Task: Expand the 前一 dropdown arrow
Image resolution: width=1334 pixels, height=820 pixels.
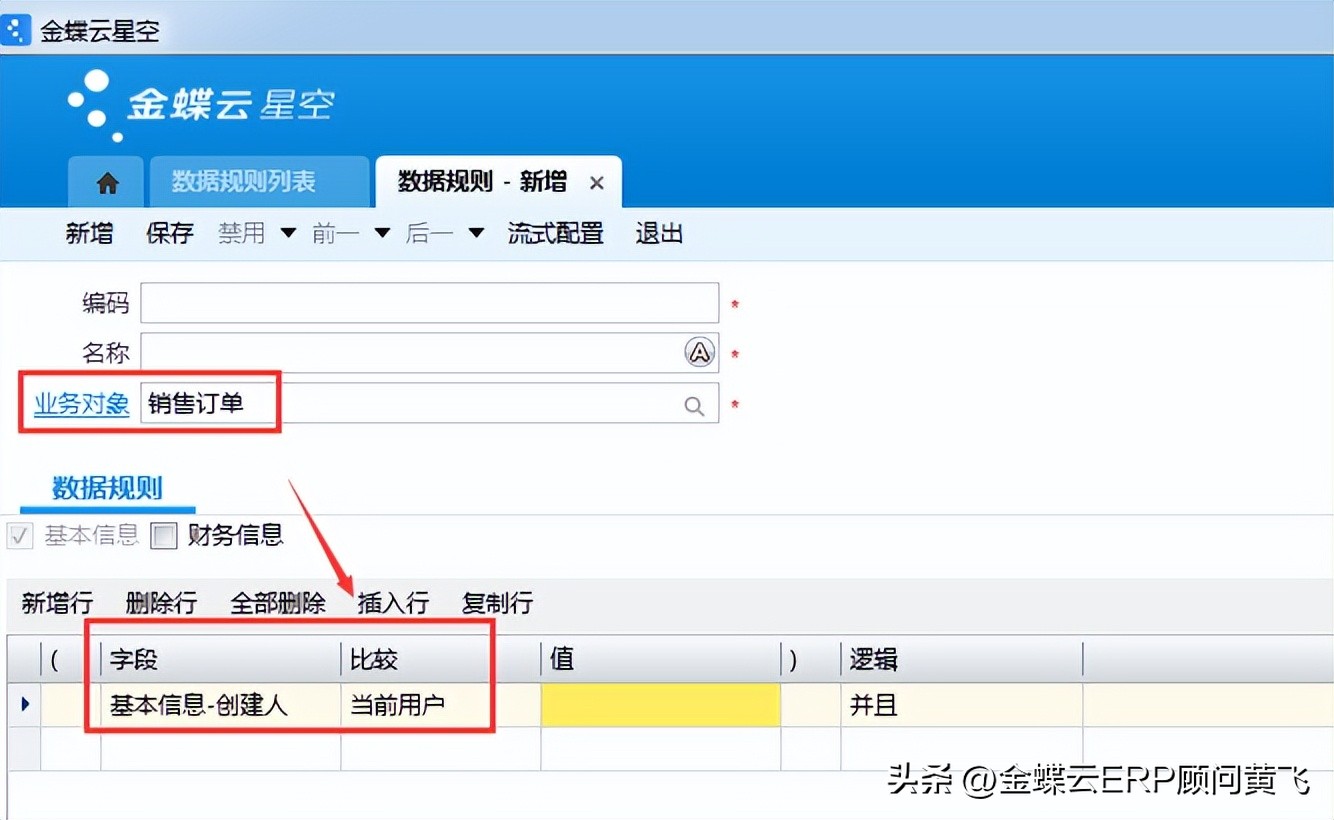Action: pyautogui.click(x=382, y=233)
